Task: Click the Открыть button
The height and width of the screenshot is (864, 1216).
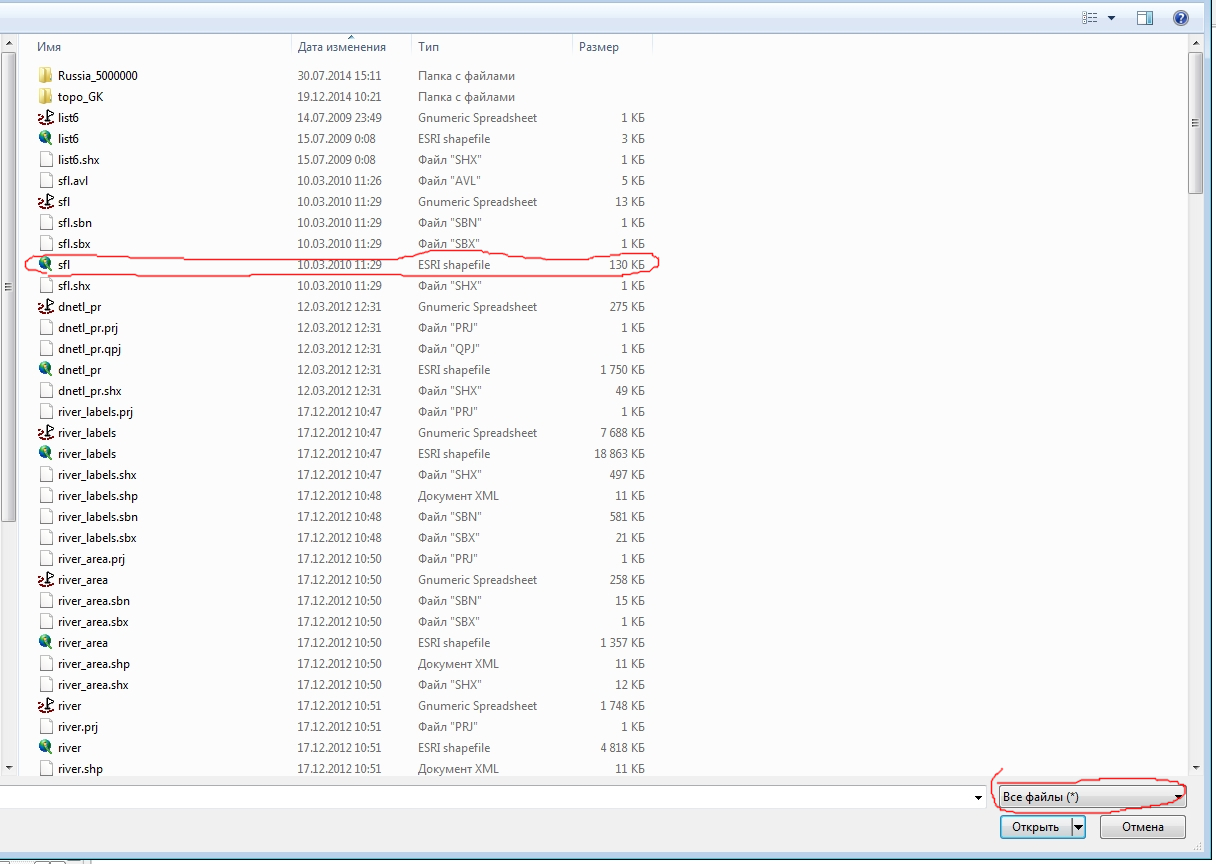Action: pyautogui.click(x=1035, y=827)
